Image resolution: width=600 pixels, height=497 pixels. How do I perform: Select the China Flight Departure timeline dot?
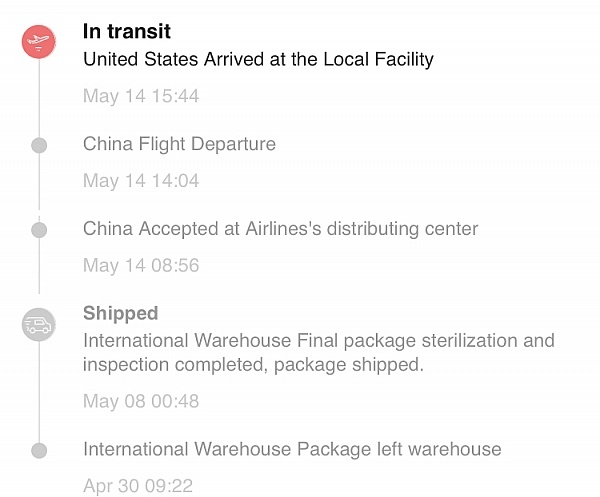point(39,146)
